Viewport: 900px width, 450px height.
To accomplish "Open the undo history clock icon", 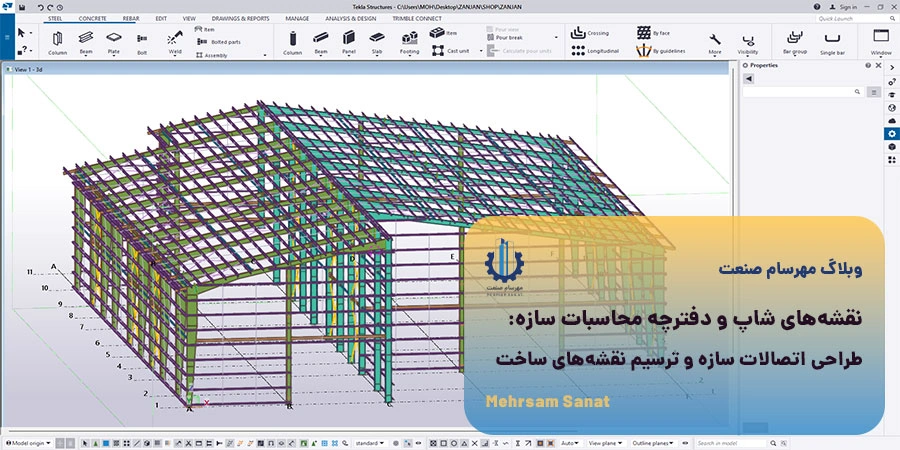I will [x=60, y=7].
